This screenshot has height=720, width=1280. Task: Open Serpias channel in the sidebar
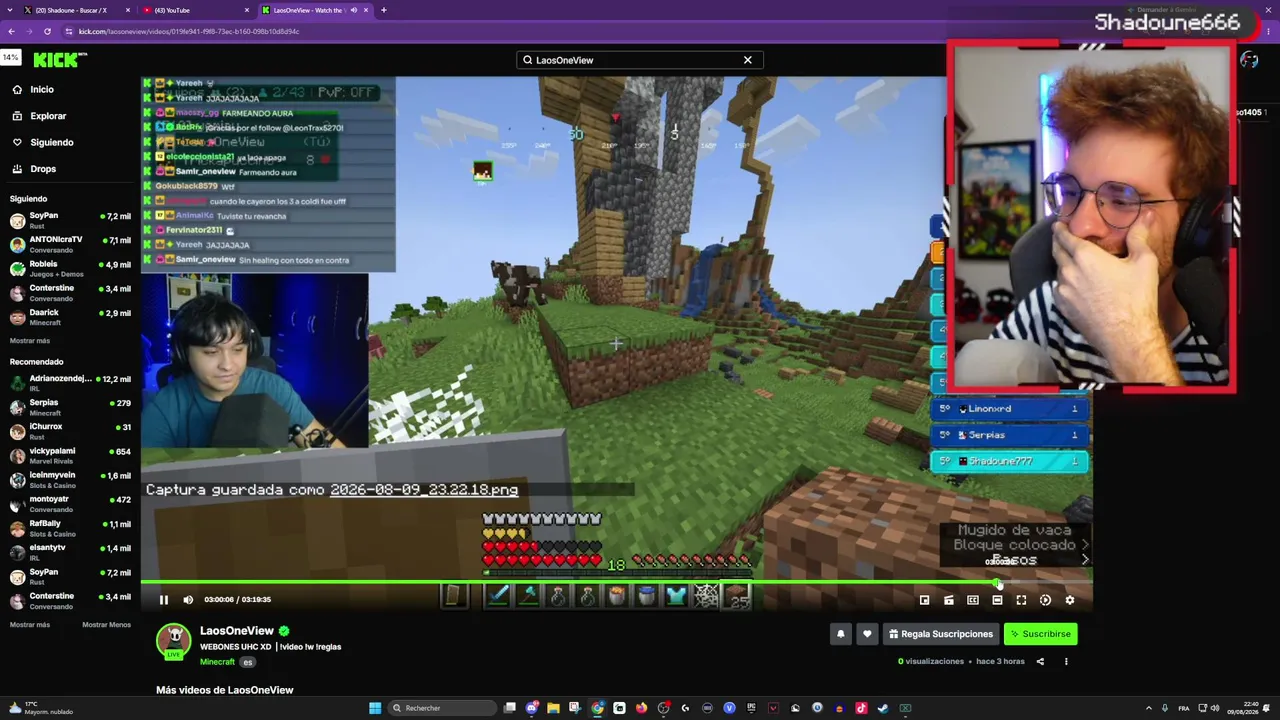(70, 407)
